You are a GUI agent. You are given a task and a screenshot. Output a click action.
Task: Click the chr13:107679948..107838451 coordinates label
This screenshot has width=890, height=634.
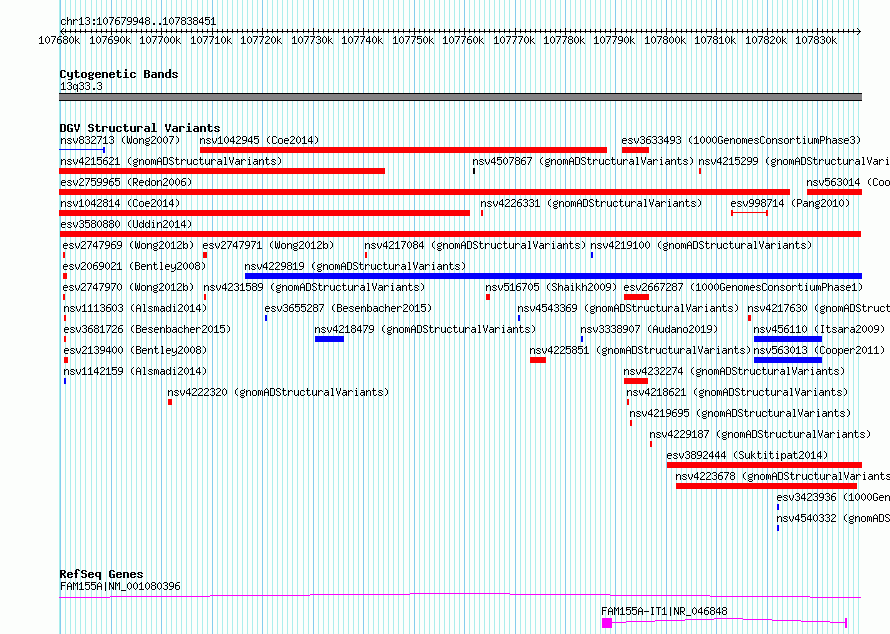pos(138,22)
